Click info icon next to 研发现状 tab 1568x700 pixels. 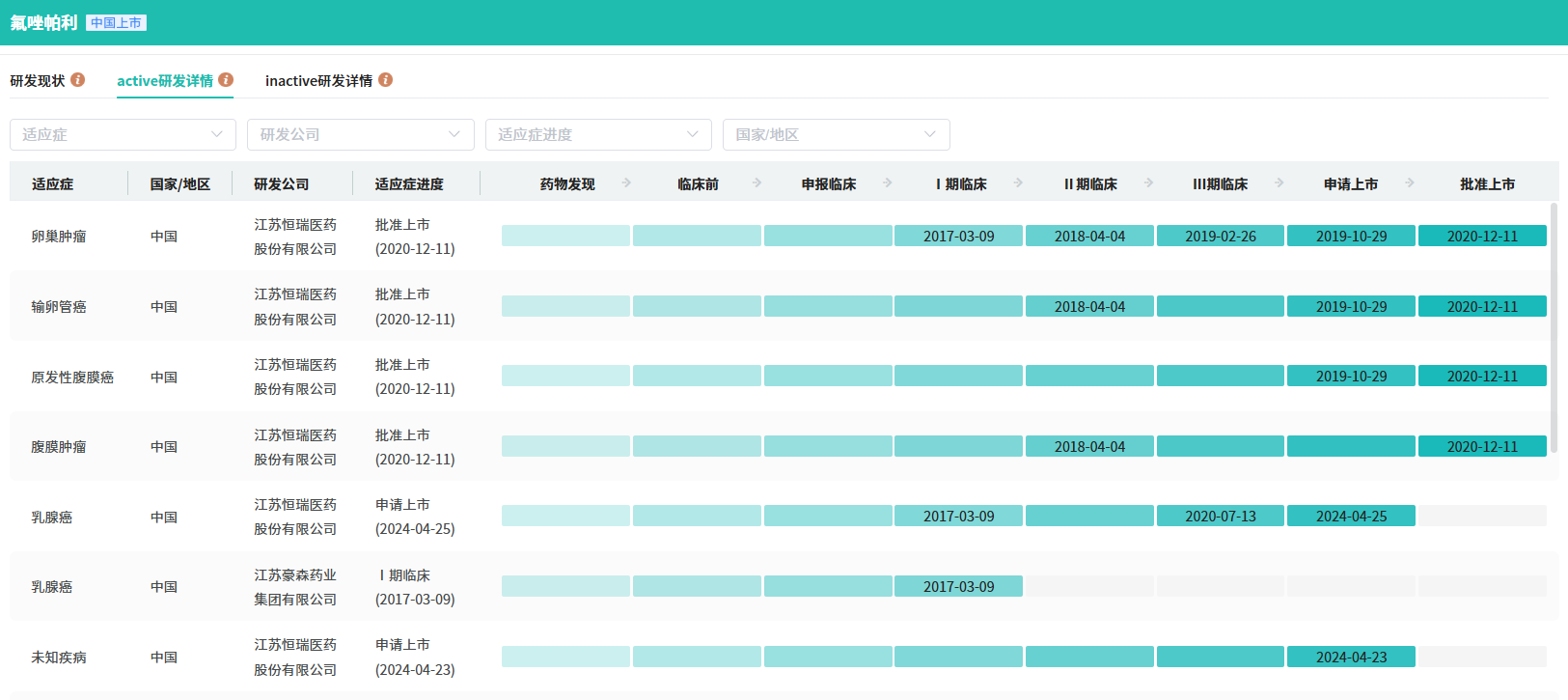(x=78, y=80)
